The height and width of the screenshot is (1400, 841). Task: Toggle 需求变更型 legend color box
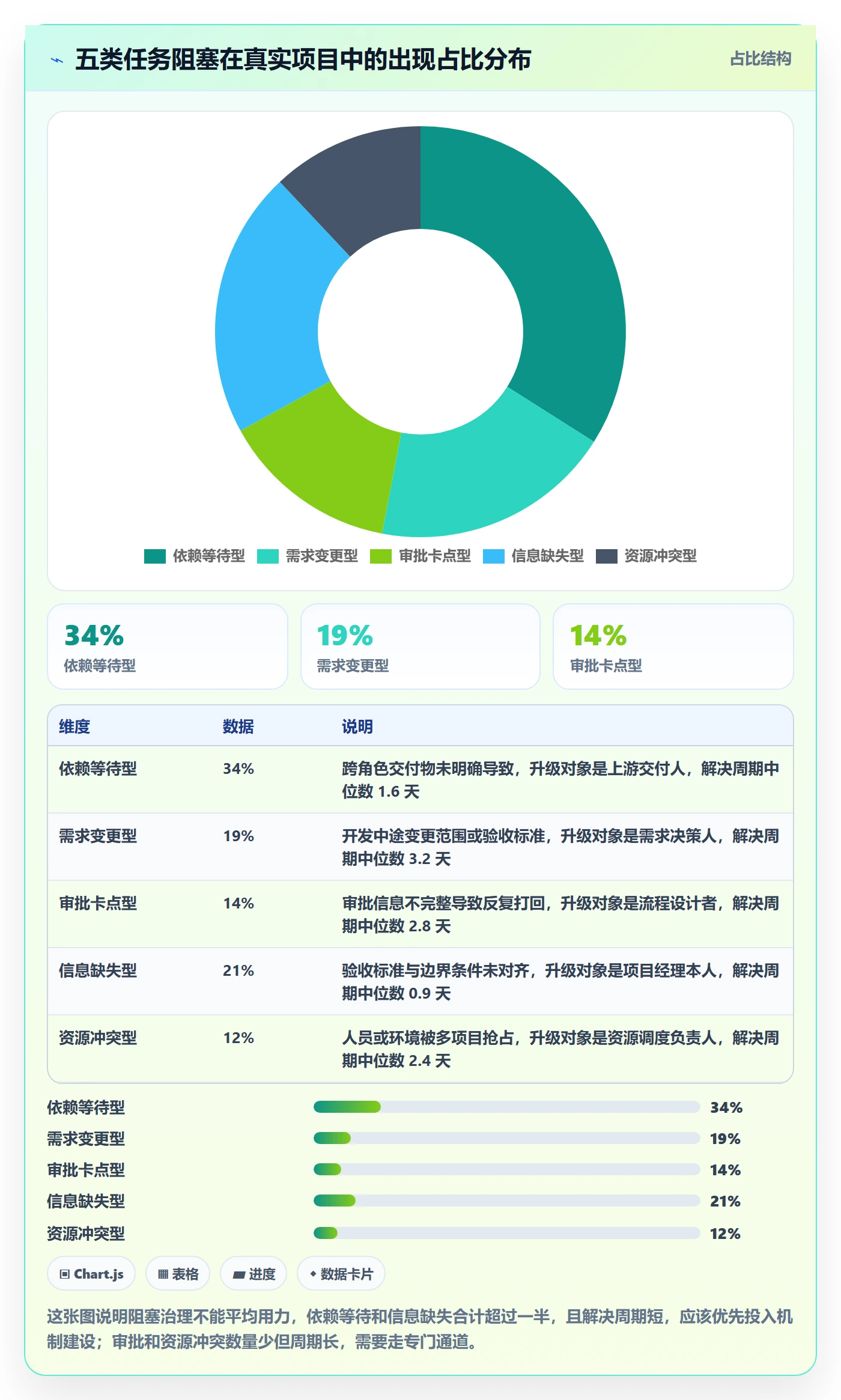point(267,556)
